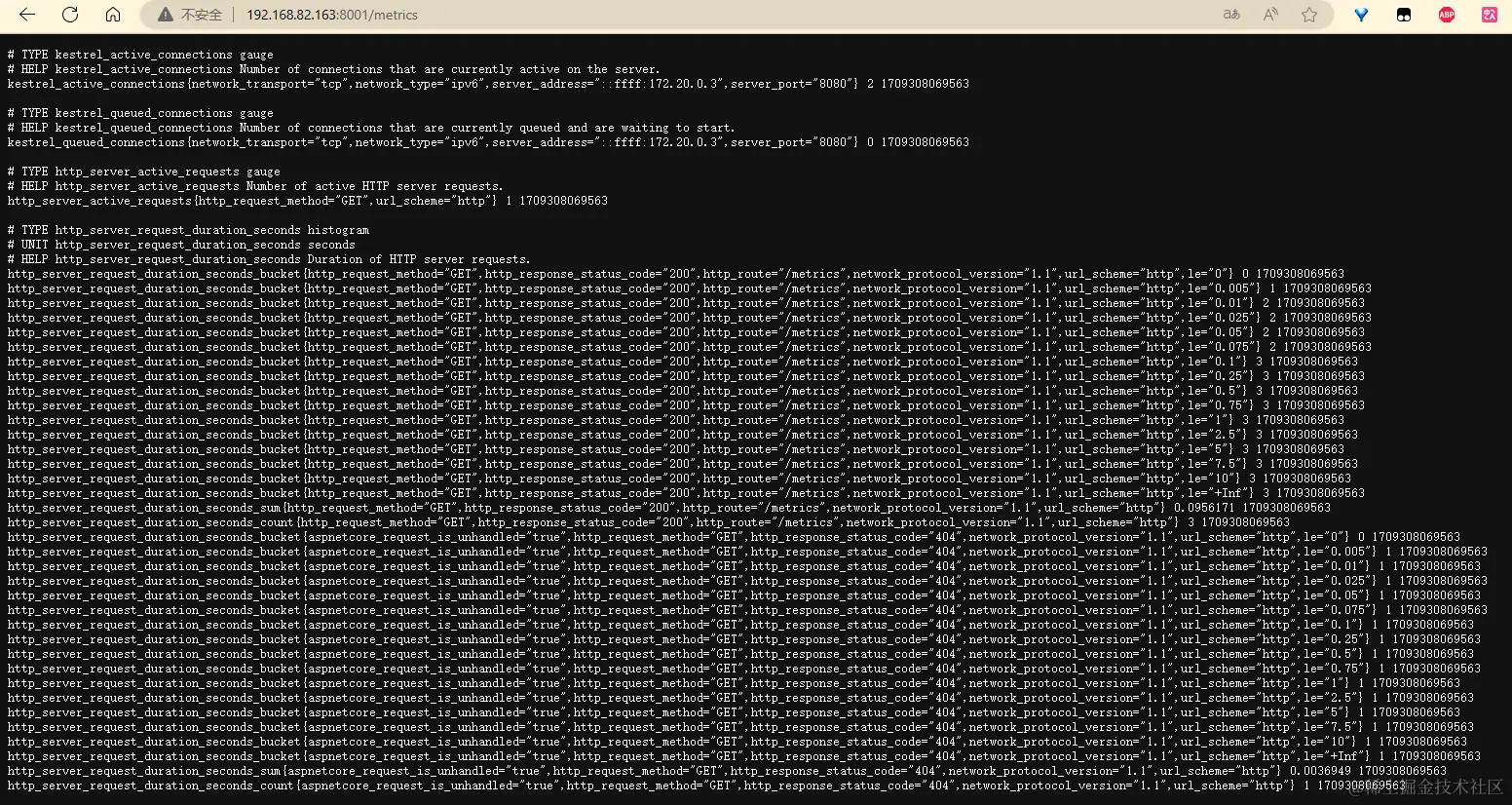Viewport: 1512px width, 805px height.
Task: Click '# UNIT http_server_request_duration_seconds seconds' line
Action: pyautogui.click(x=181, y=245)
